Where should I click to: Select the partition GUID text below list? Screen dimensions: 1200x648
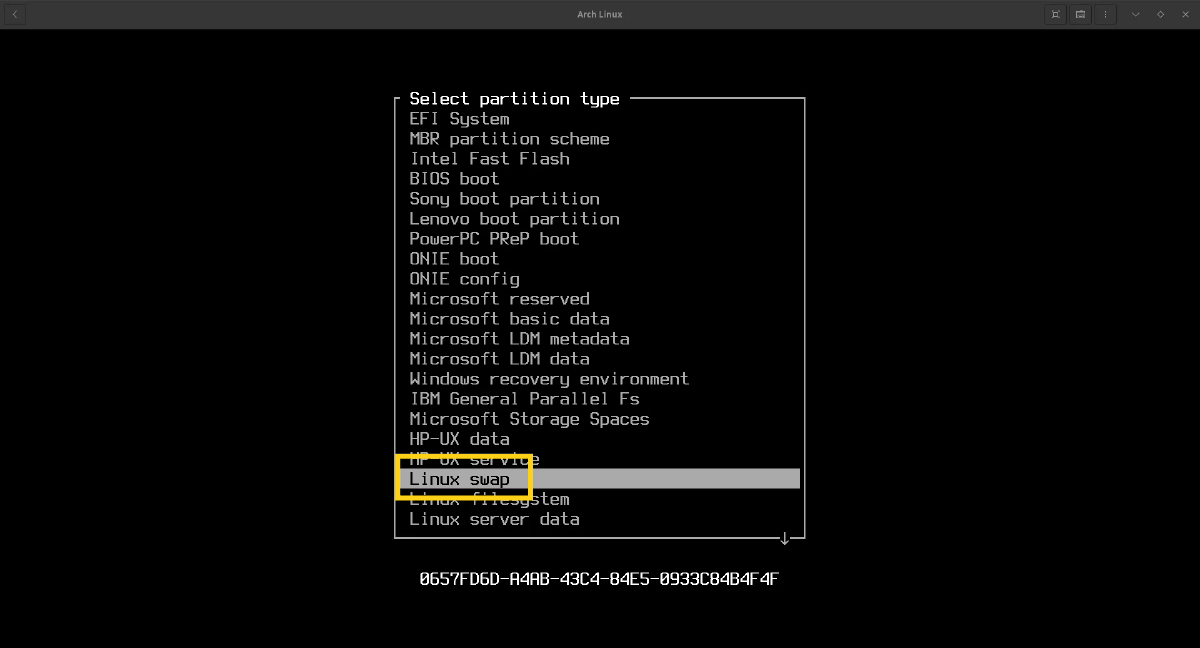pos(599,579)
